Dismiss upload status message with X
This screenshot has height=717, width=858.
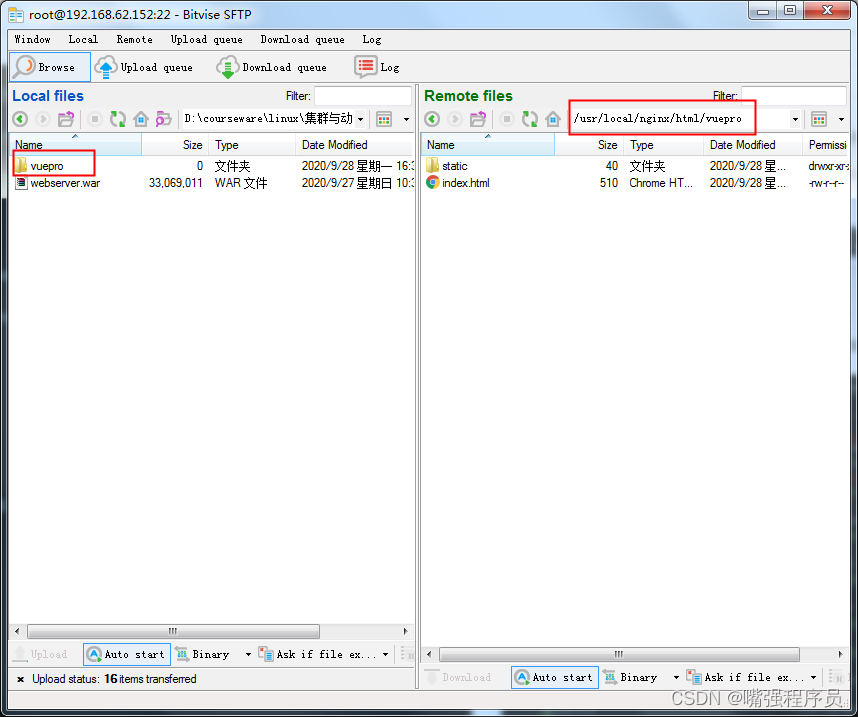coord(20,679)
